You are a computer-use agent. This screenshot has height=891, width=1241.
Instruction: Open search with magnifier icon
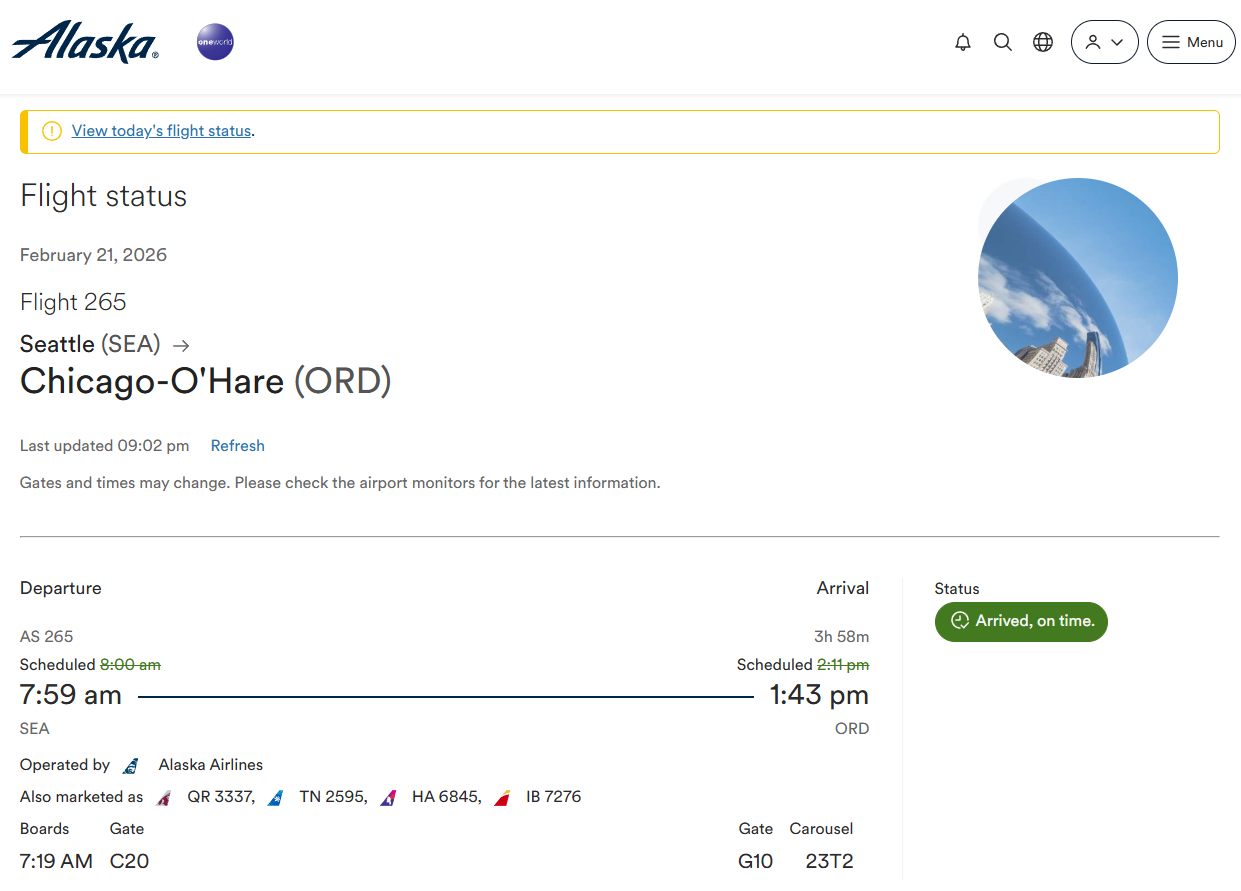(x=1003, y=43)
